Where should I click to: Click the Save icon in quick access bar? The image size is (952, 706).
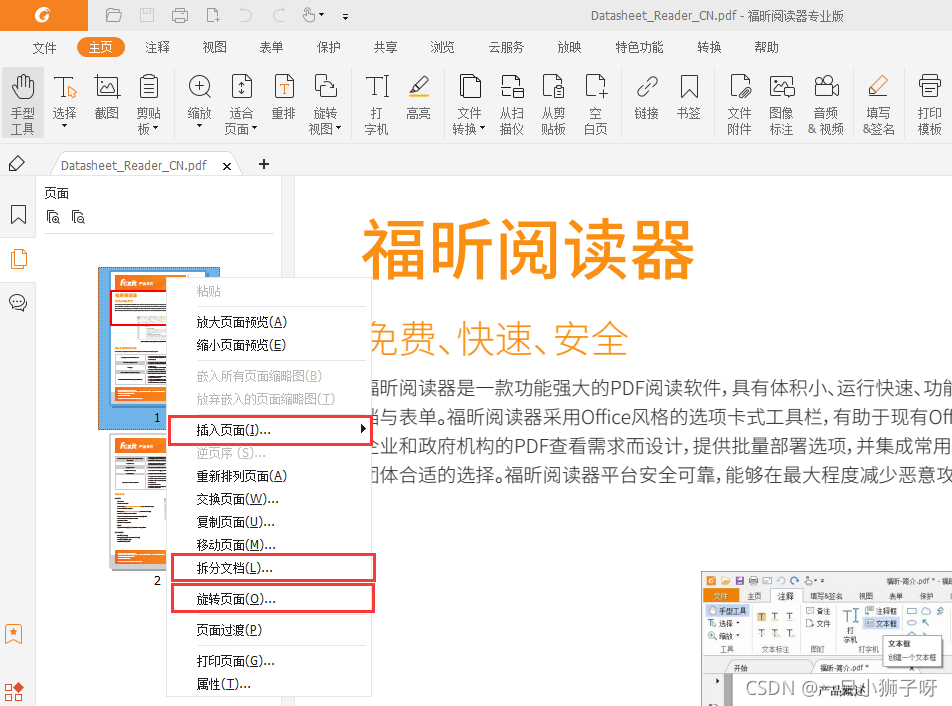[x=147, y=15]
